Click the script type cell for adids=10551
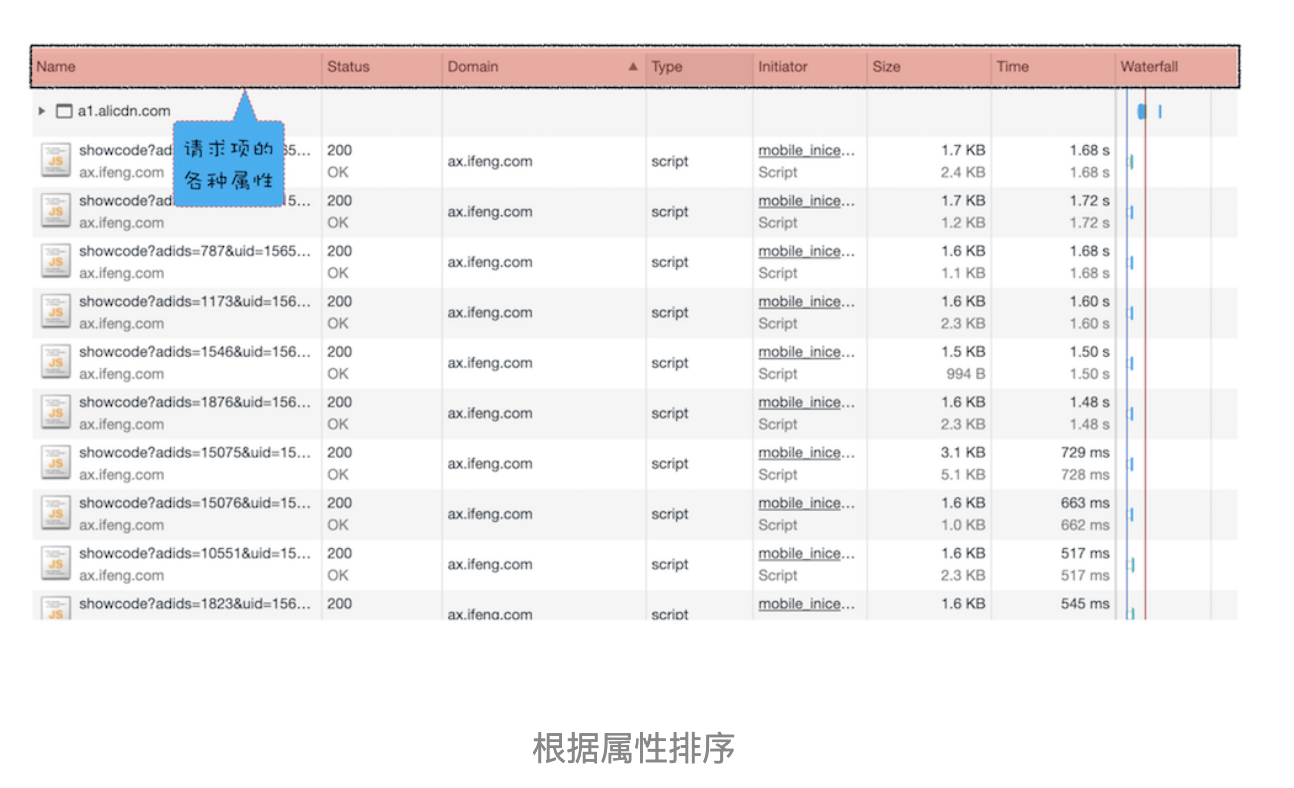 (x=670, y=564)
